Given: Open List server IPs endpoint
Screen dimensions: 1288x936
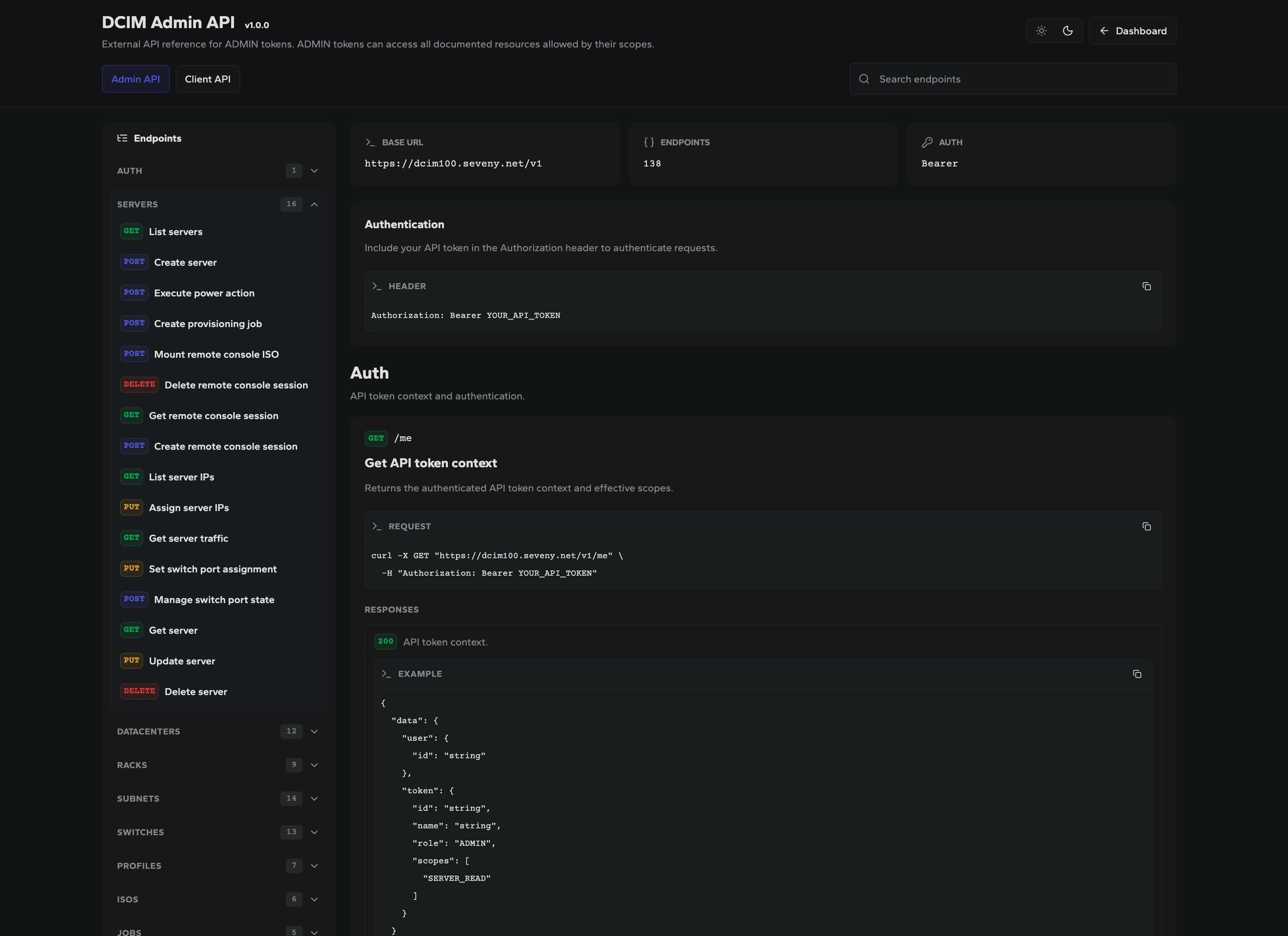Looking at the screenshot, I should 218,477.
